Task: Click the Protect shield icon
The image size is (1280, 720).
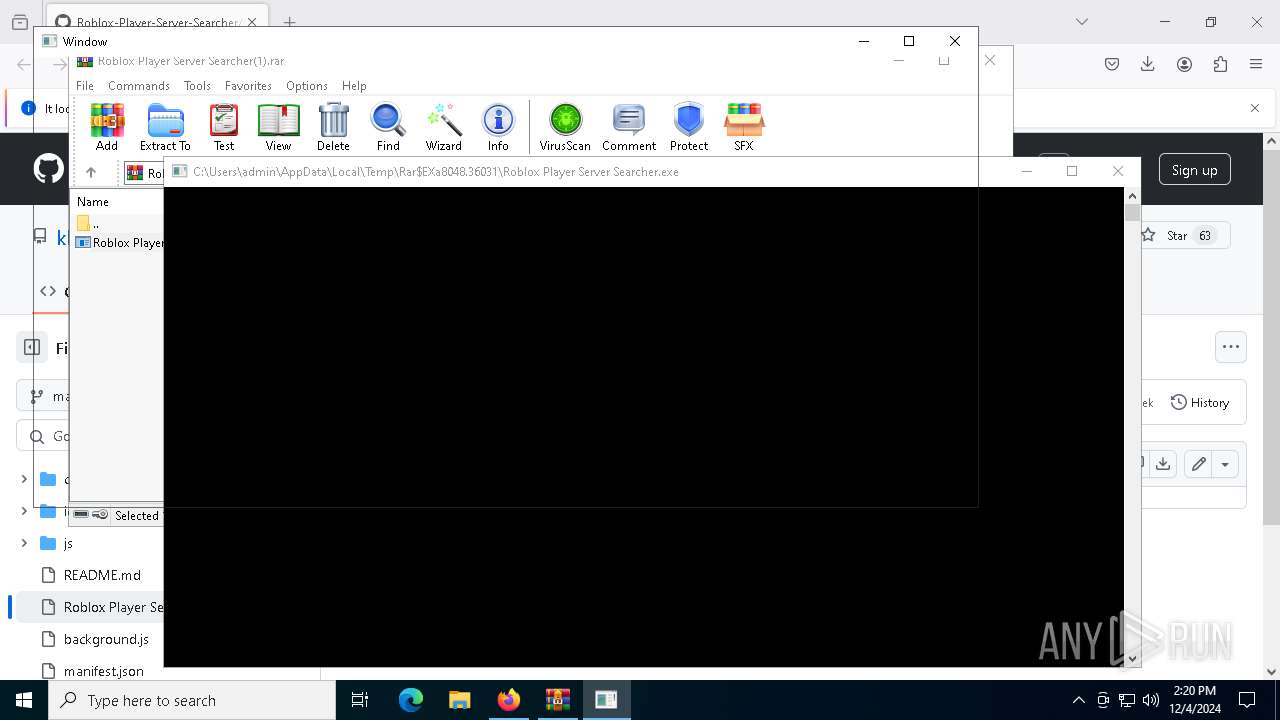Action: [x=689, y=127]
